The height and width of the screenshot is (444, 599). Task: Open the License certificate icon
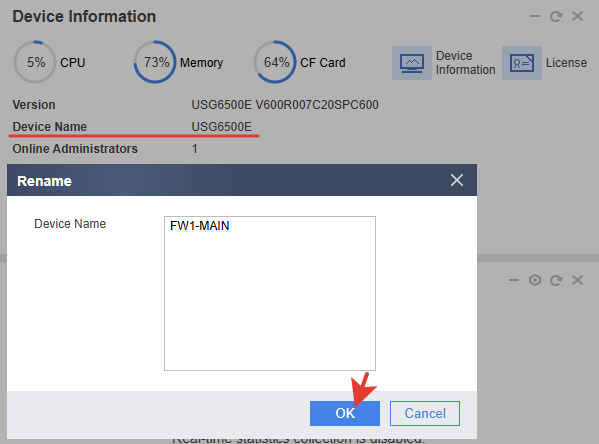click(521, 63)
